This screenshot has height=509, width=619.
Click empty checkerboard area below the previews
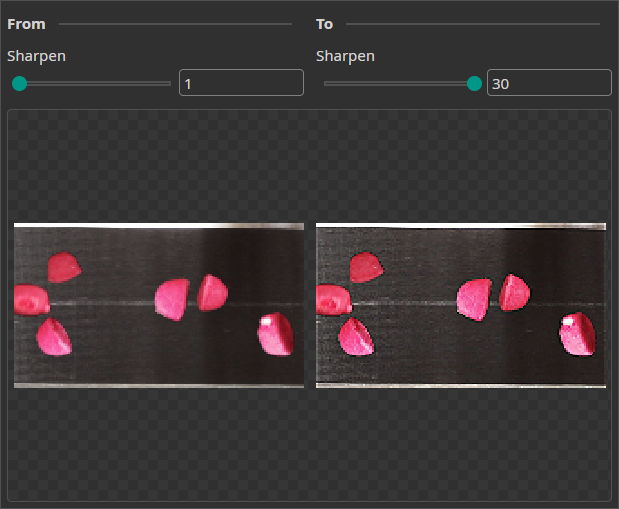click(309, 445)
